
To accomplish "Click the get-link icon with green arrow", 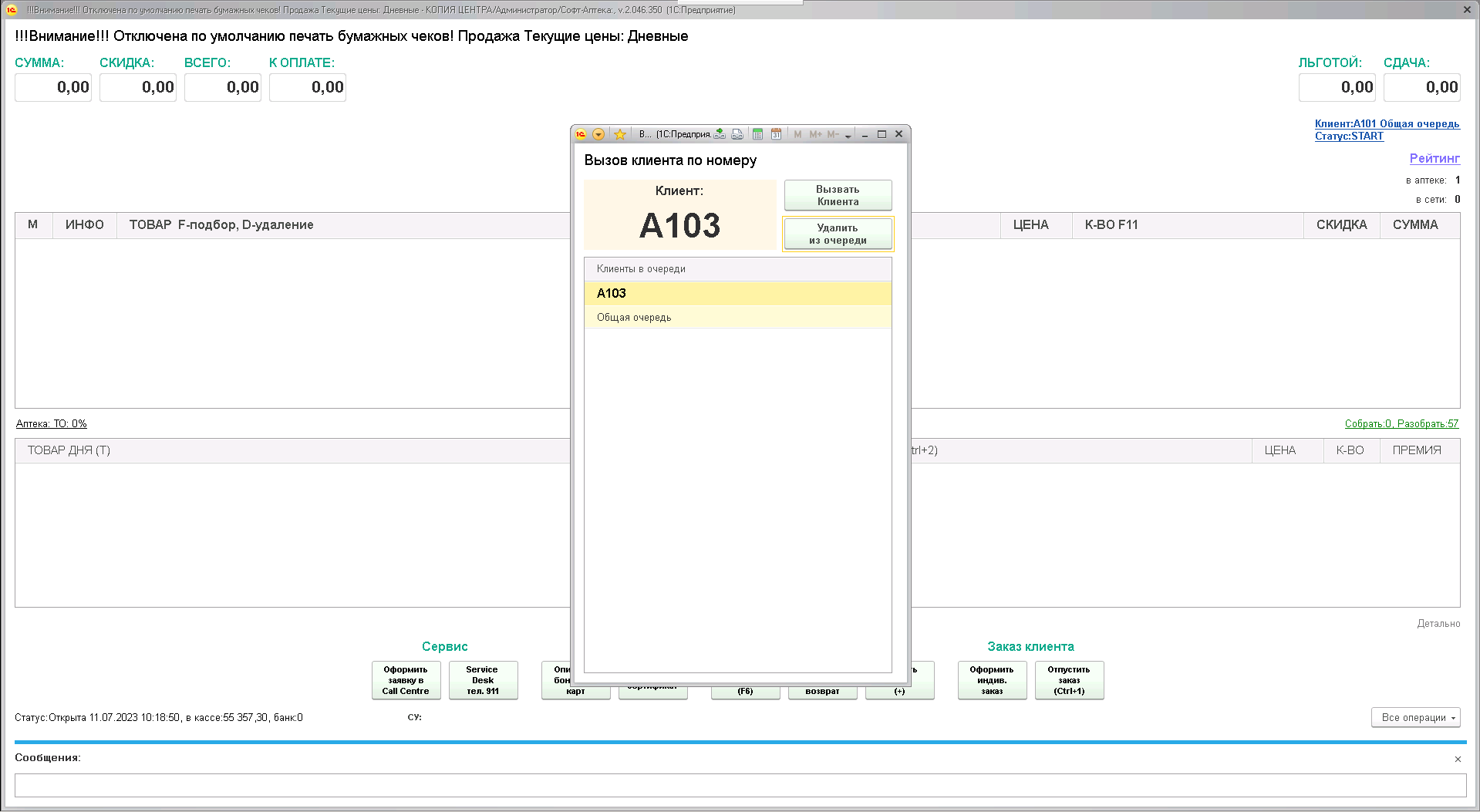I will tap(720, 134).
